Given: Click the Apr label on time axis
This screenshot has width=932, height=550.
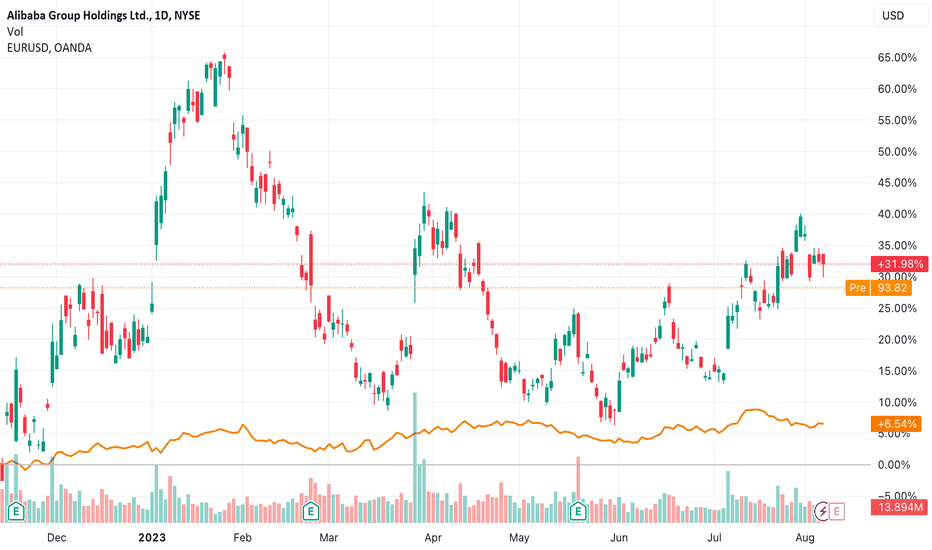Looking at the screenshot, I should 433,538.
